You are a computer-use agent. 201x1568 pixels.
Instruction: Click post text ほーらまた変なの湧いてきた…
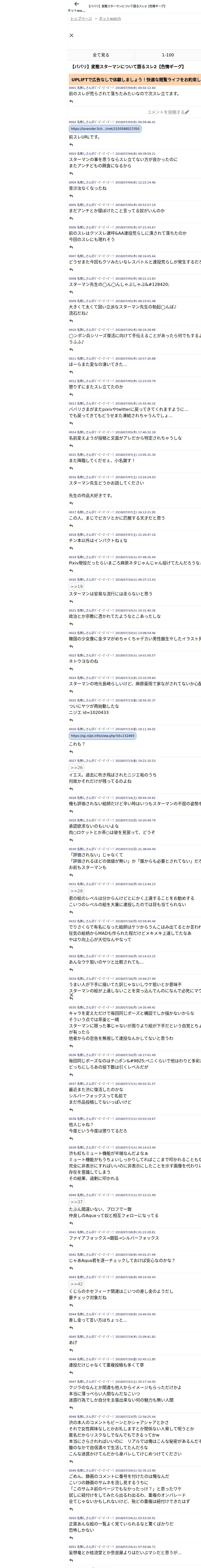click(98, 364)
